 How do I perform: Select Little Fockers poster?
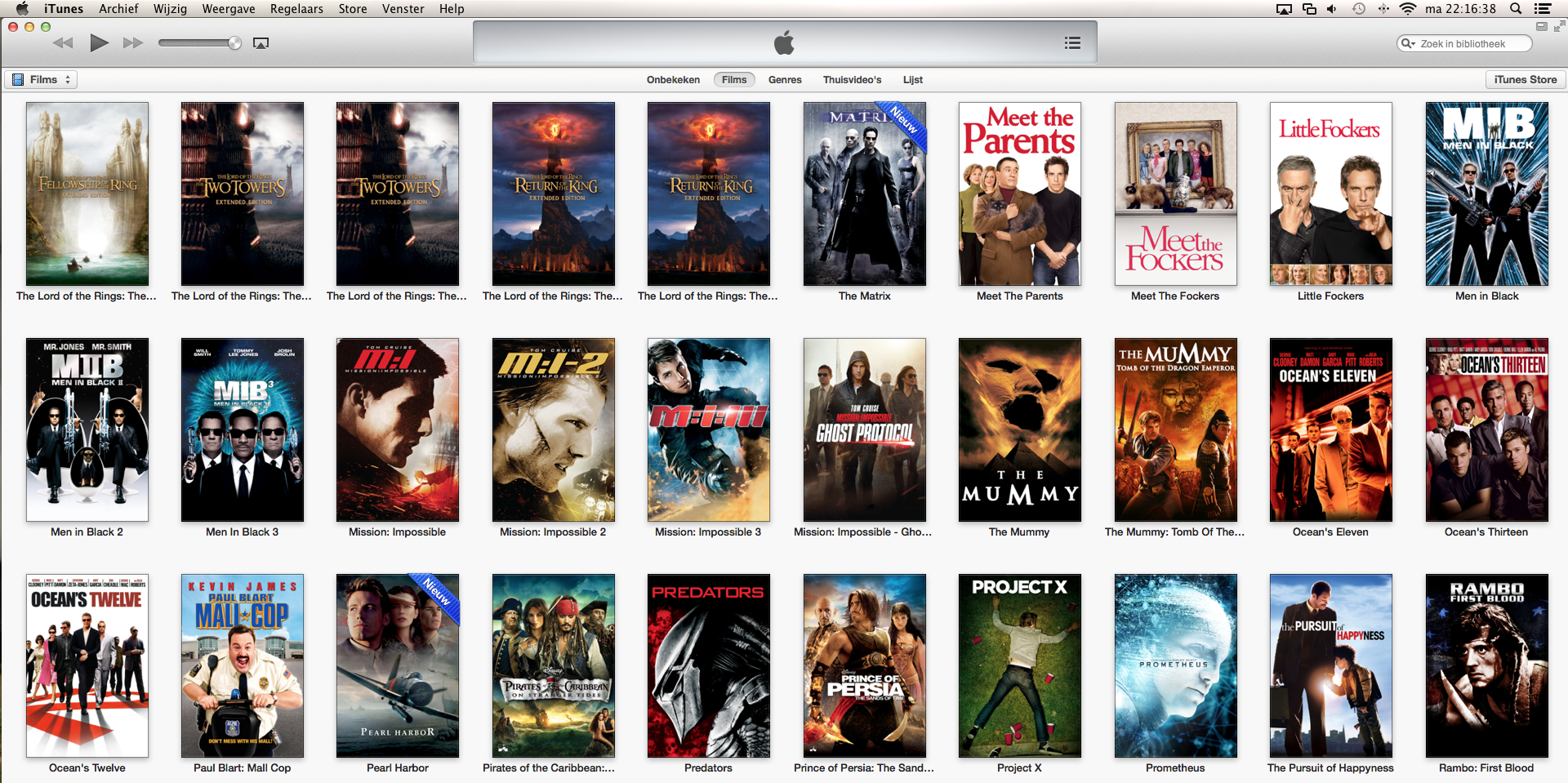point(1331,194)
